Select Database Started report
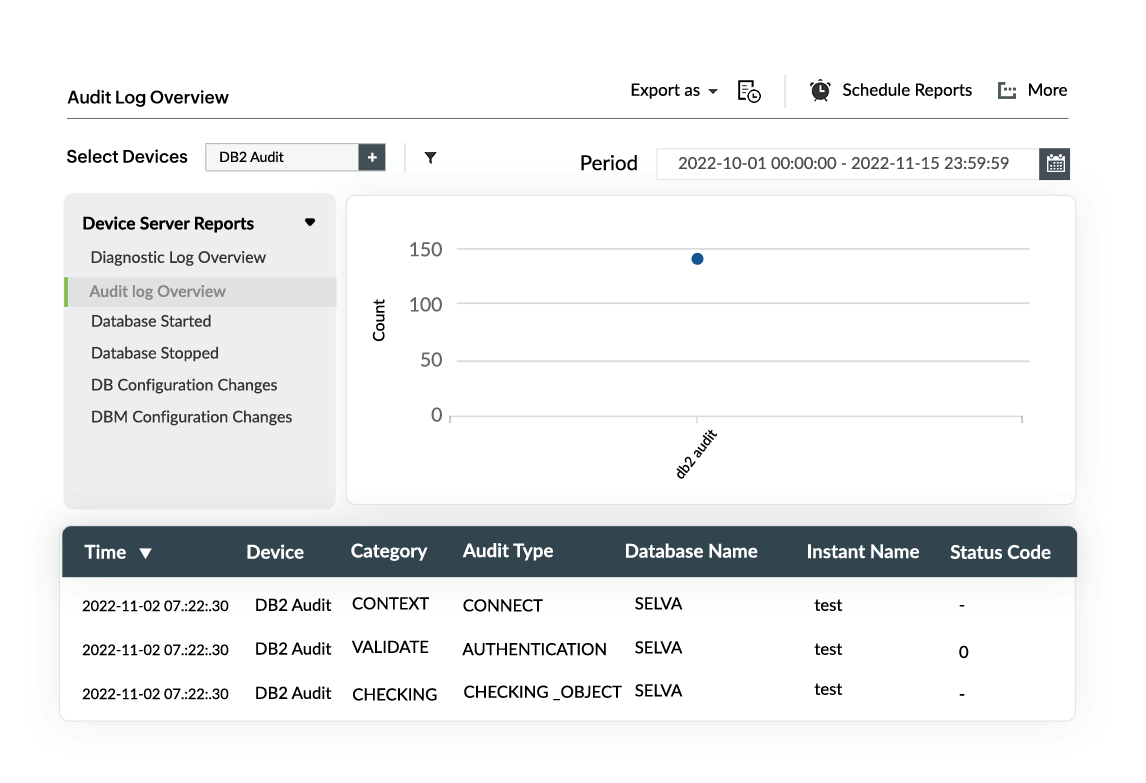The width and height of the screenshot is (1146, 783). (x=151, y=321)
